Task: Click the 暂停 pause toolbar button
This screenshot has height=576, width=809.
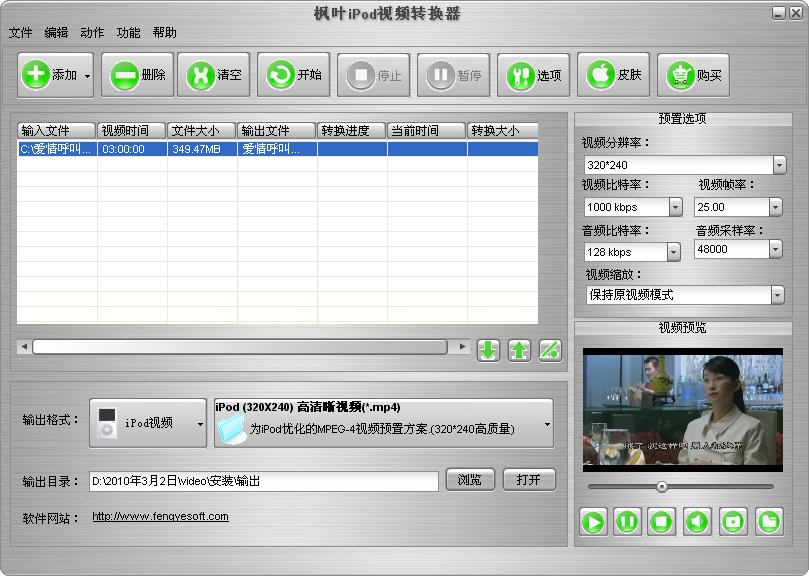Action: click(454, 75)
